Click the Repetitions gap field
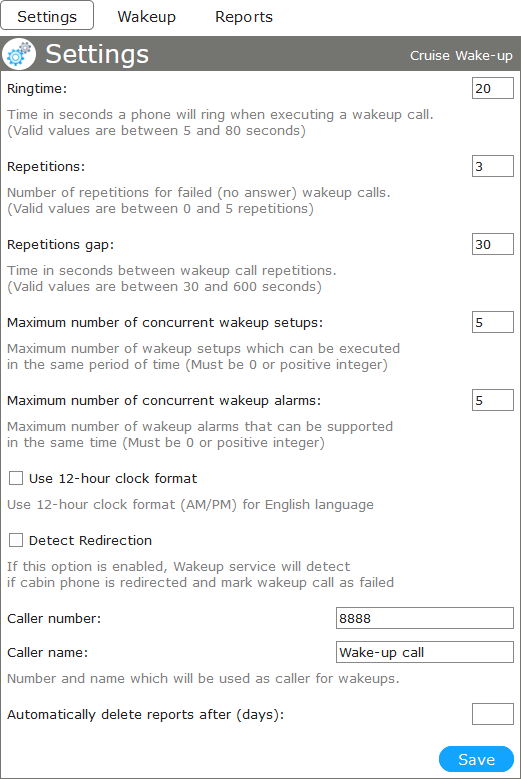The height and width of the screenshot is (779, 521). pos(493,244)
